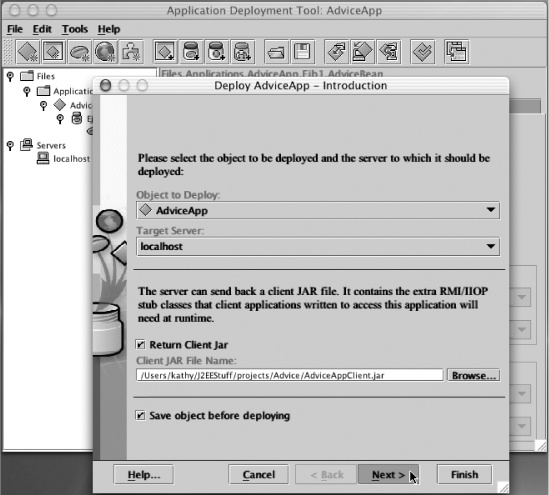Open the Object to Deploy dropdown

coord(318,210)
